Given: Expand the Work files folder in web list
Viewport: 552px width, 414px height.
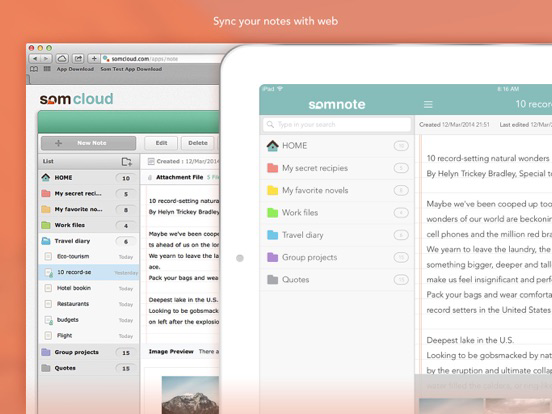Looking at the screenshot, I should pyautogui.click(x=46, y=225).
